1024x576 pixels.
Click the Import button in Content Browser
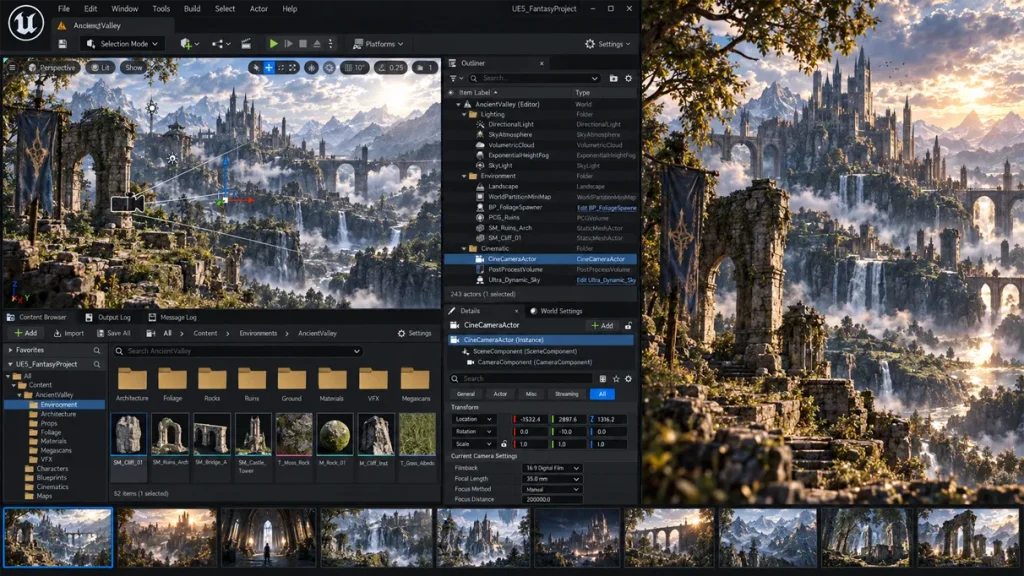click(x=69, y=333)
